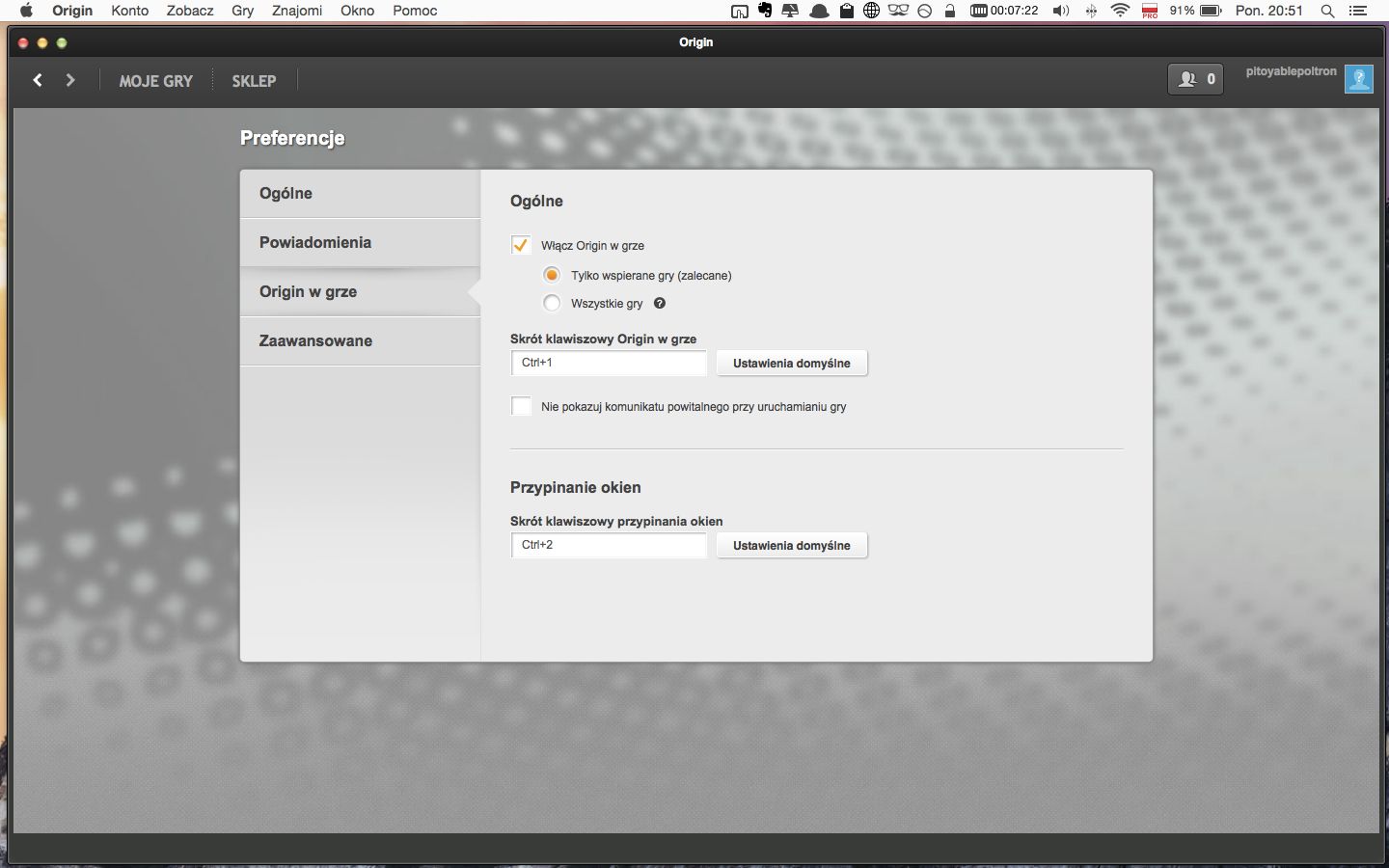The image size is (1389, 868).
Task: Toggle Włącz Origin w grze checkbox
Action: [521, 245]
